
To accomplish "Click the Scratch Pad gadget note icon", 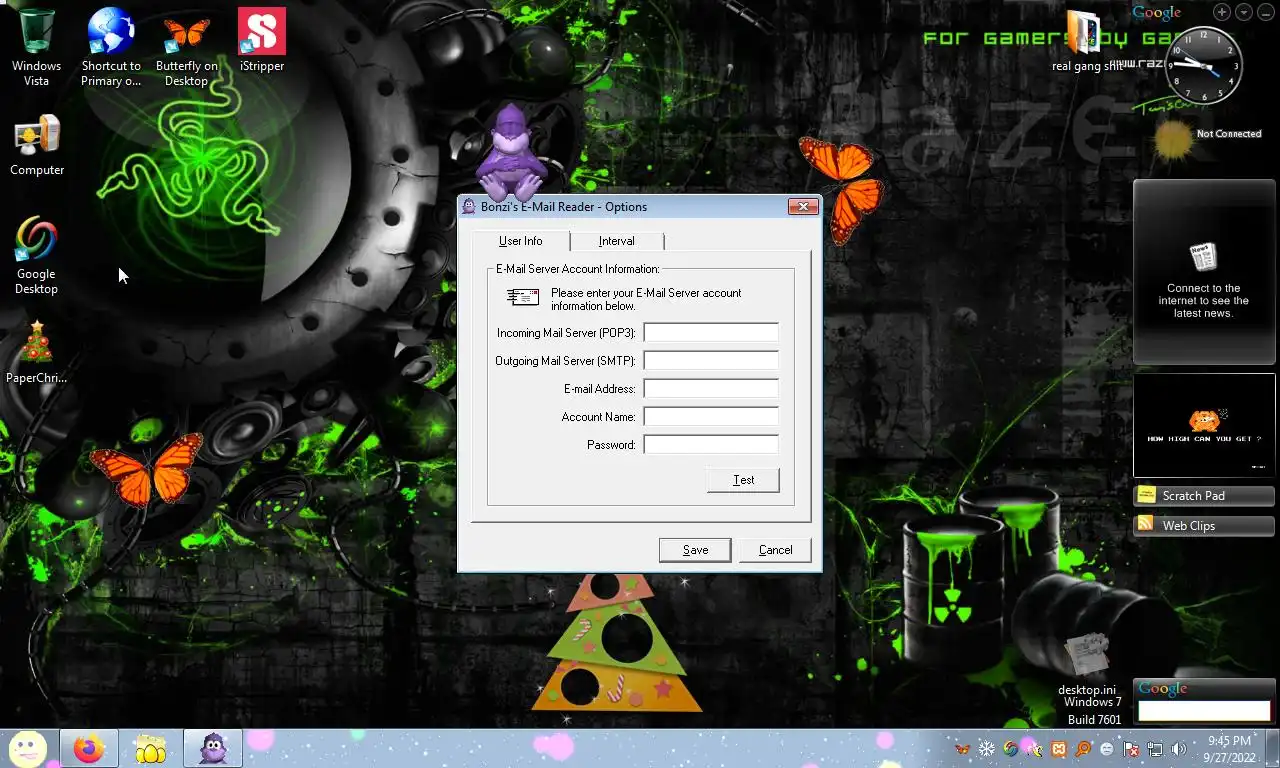I will [1147, 495].
